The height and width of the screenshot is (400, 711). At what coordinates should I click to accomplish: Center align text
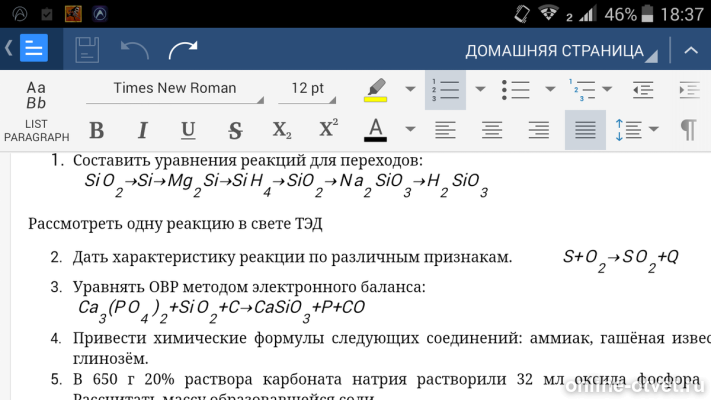click(x=492, y=130)
